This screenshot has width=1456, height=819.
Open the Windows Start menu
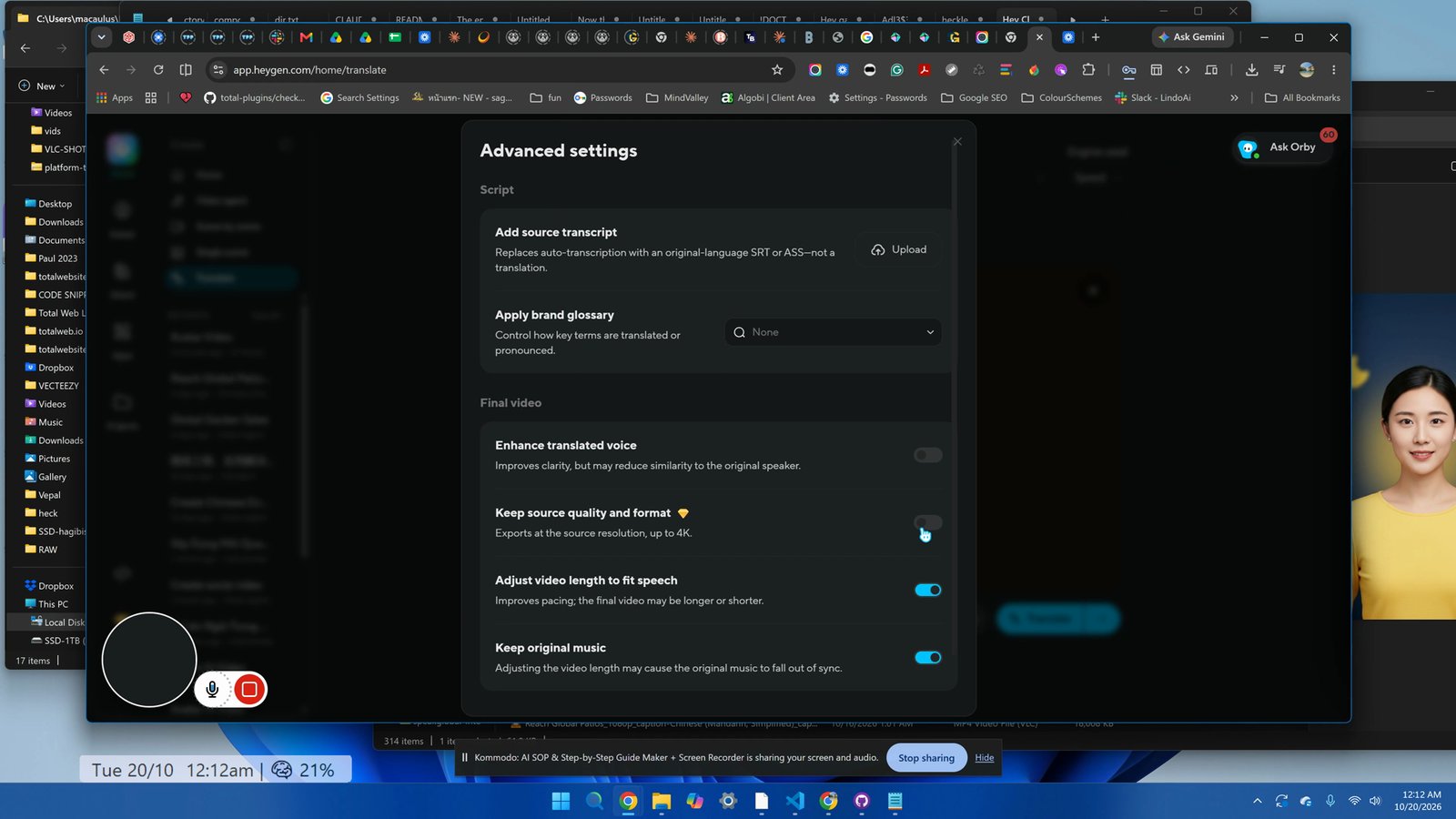pos(561,801)
